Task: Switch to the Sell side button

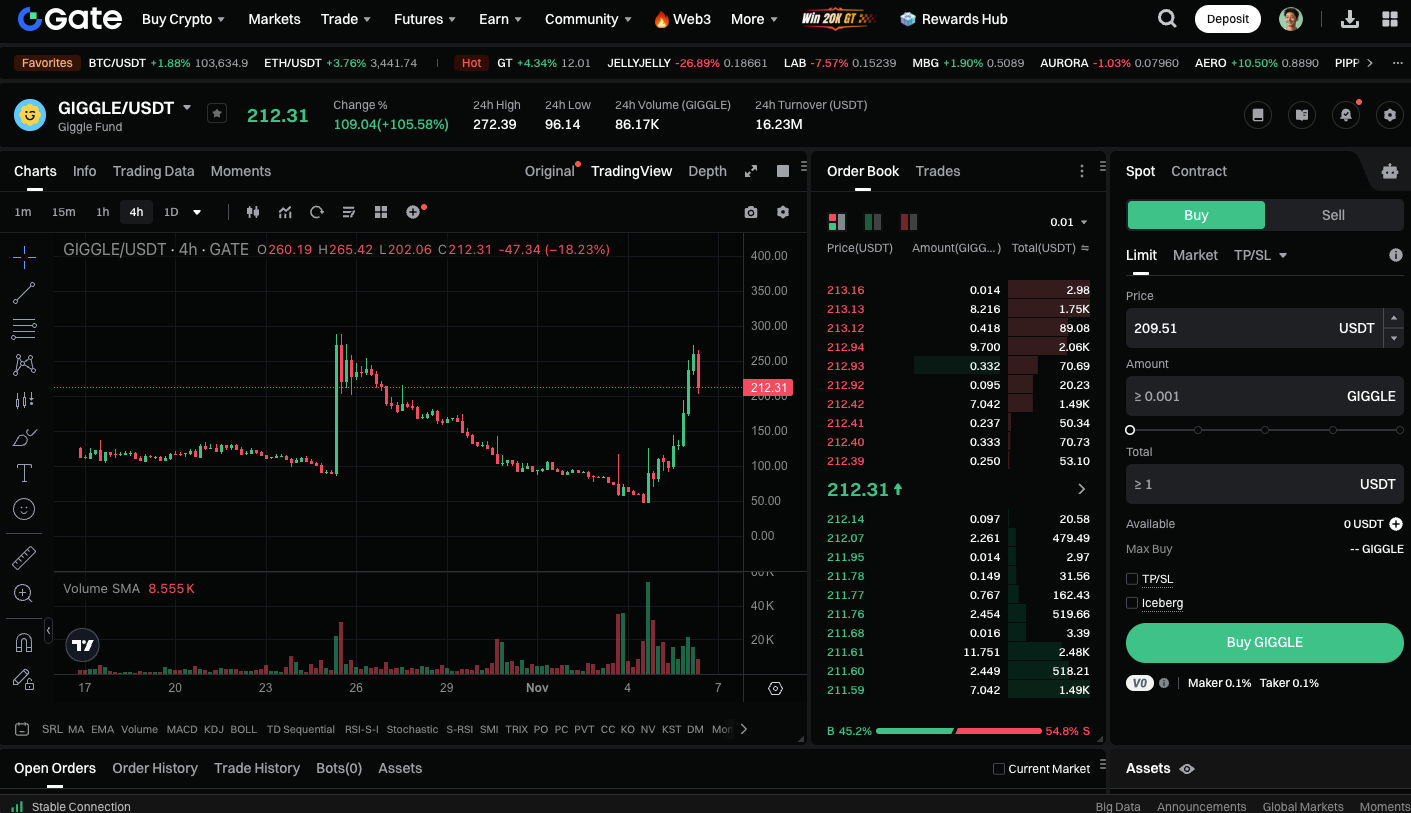Action: (1333, 215)
